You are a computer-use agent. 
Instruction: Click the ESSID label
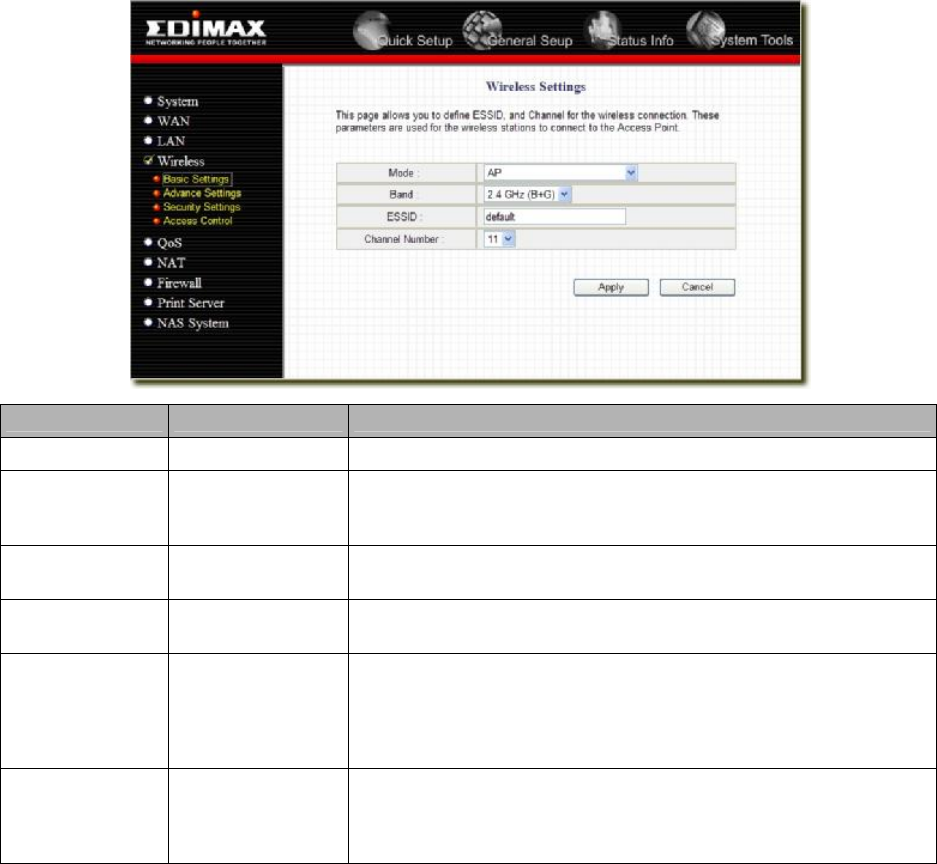(404, 216)
